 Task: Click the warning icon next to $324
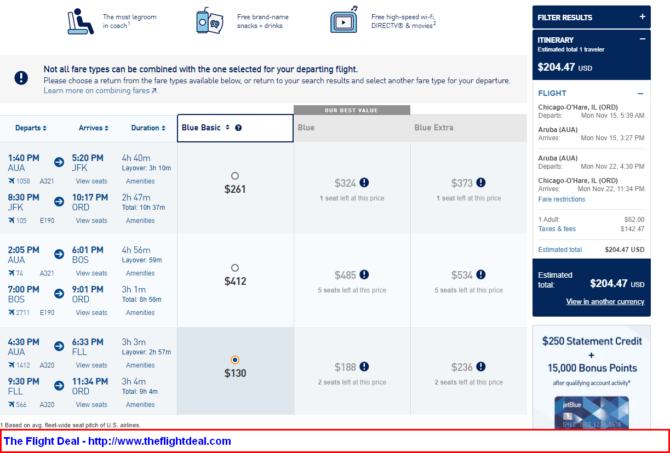coord(364,183)
